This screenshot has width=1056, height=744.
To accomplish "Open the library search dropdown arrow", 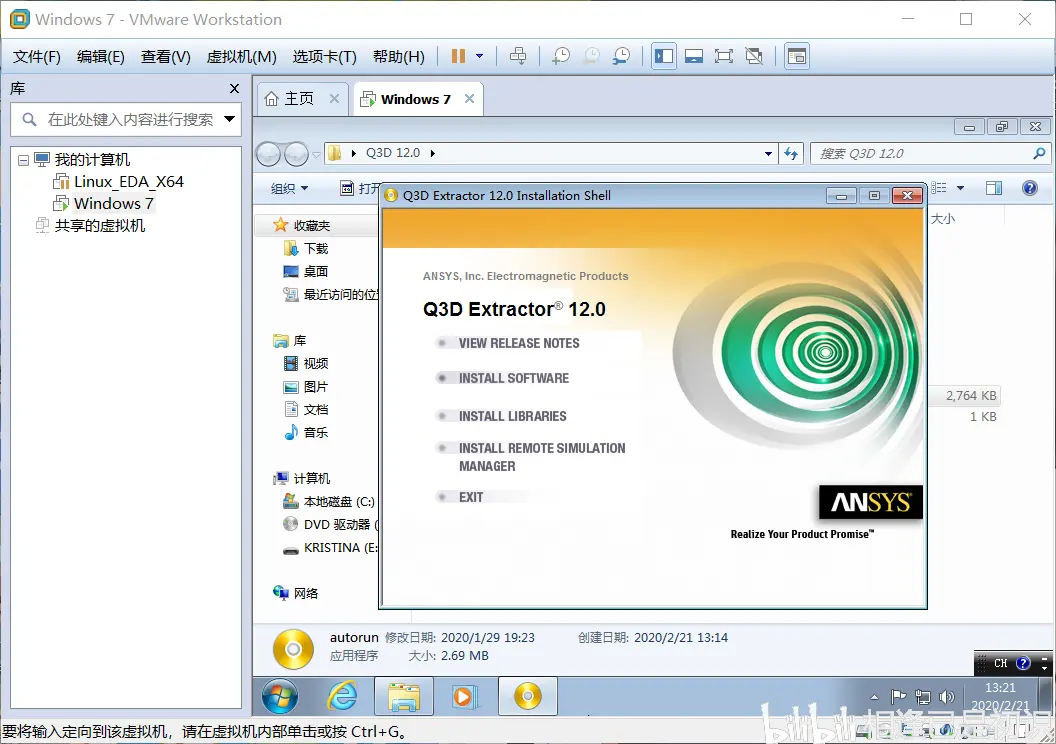I will point(230,119).
